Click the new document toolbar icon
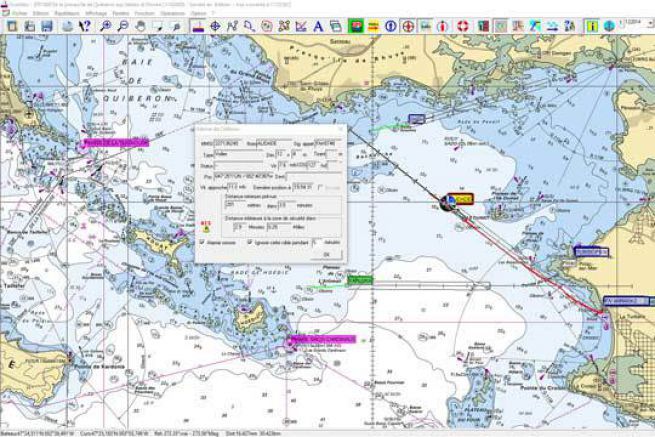 pos(12,26)
